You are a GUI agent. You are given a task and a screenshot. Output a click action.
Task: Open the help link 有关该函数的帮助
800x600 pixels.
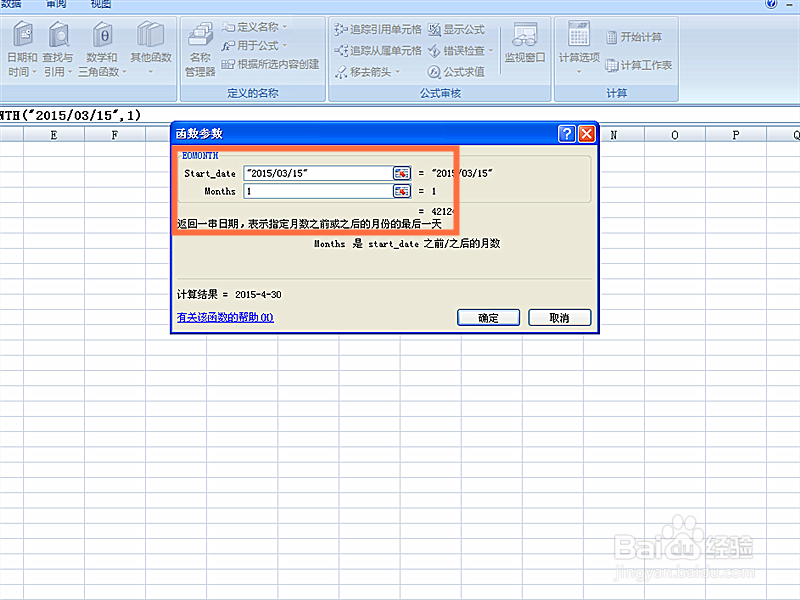[225, 317]
